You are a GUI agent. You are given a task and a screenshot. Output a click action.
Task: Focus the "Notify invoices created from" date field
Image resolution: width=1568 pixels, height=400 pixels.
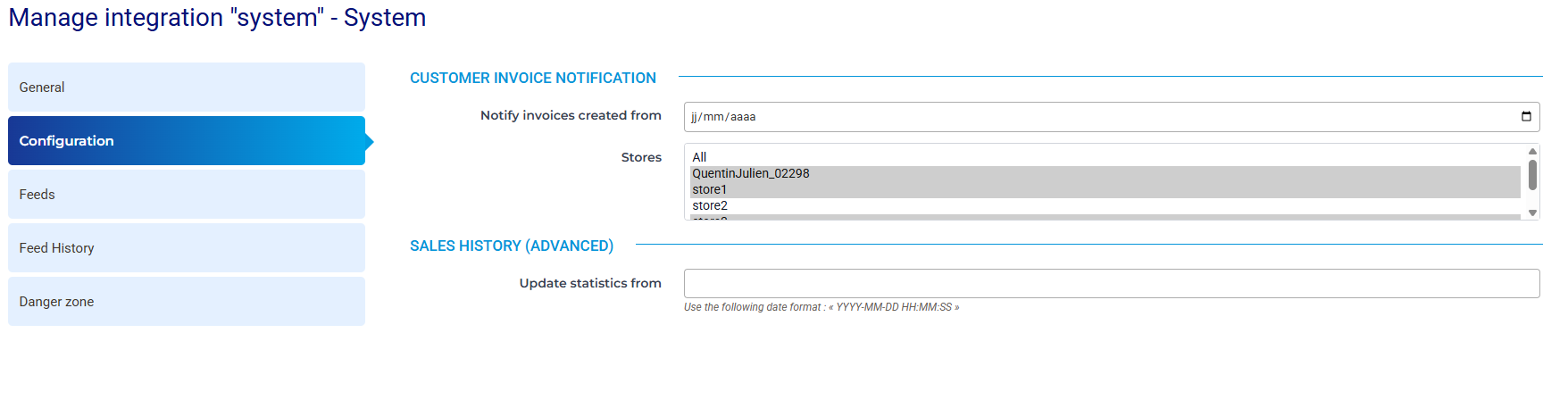(x=1112, y=116)
